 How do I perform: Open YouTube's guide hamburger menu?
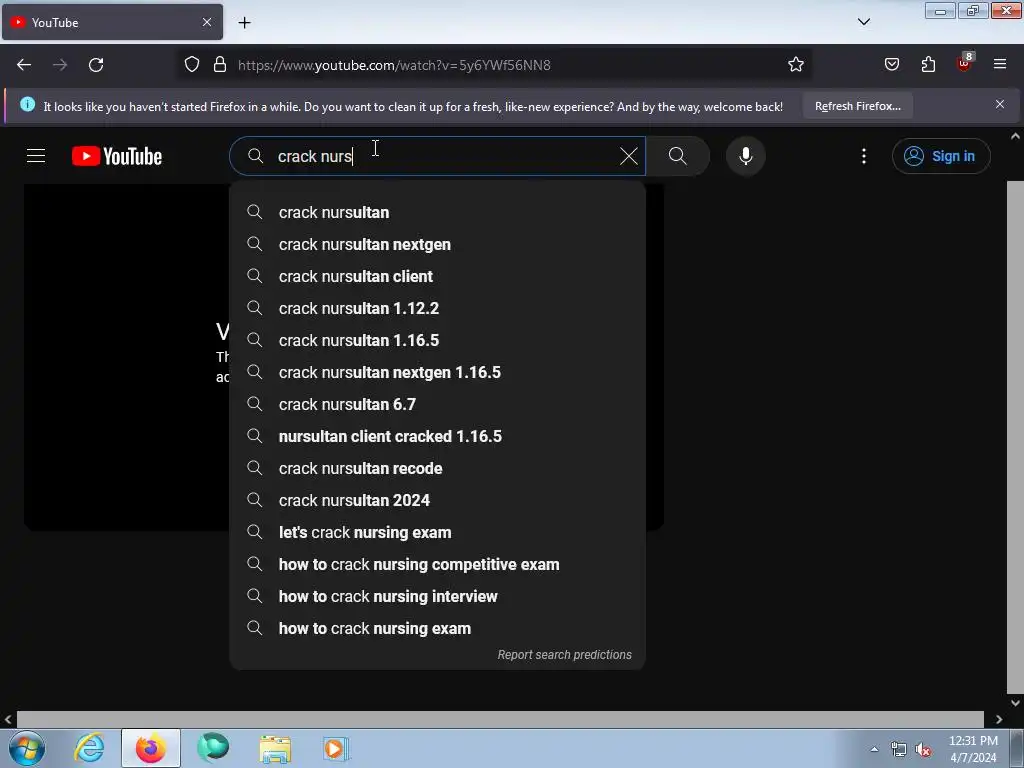[x=36, y=156]
